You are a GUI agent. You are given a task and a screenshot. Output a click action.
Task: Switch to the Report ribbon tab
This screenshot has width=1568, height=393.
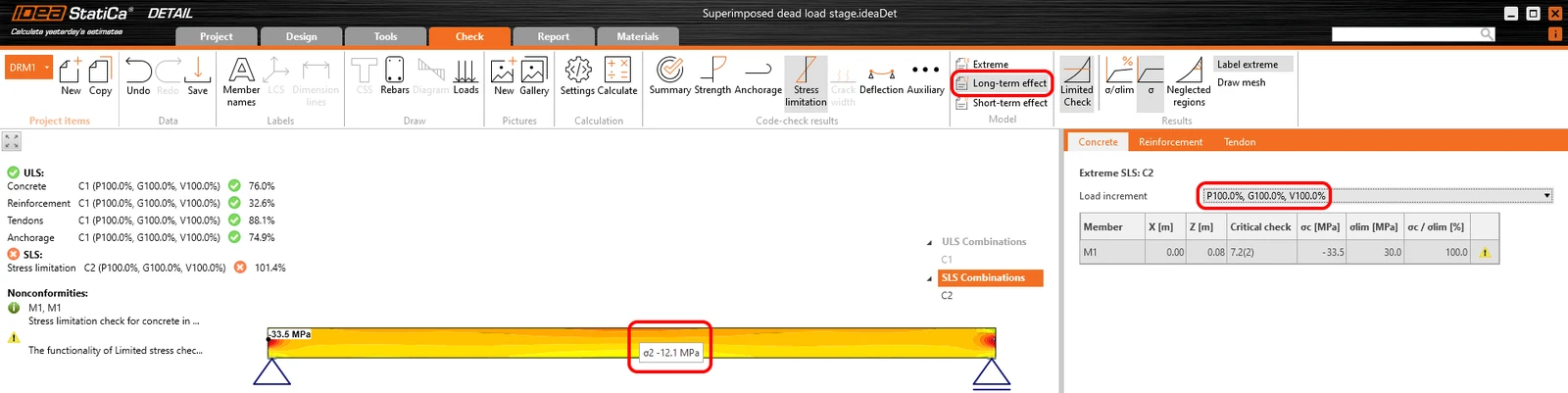click(x=553, y=36)
